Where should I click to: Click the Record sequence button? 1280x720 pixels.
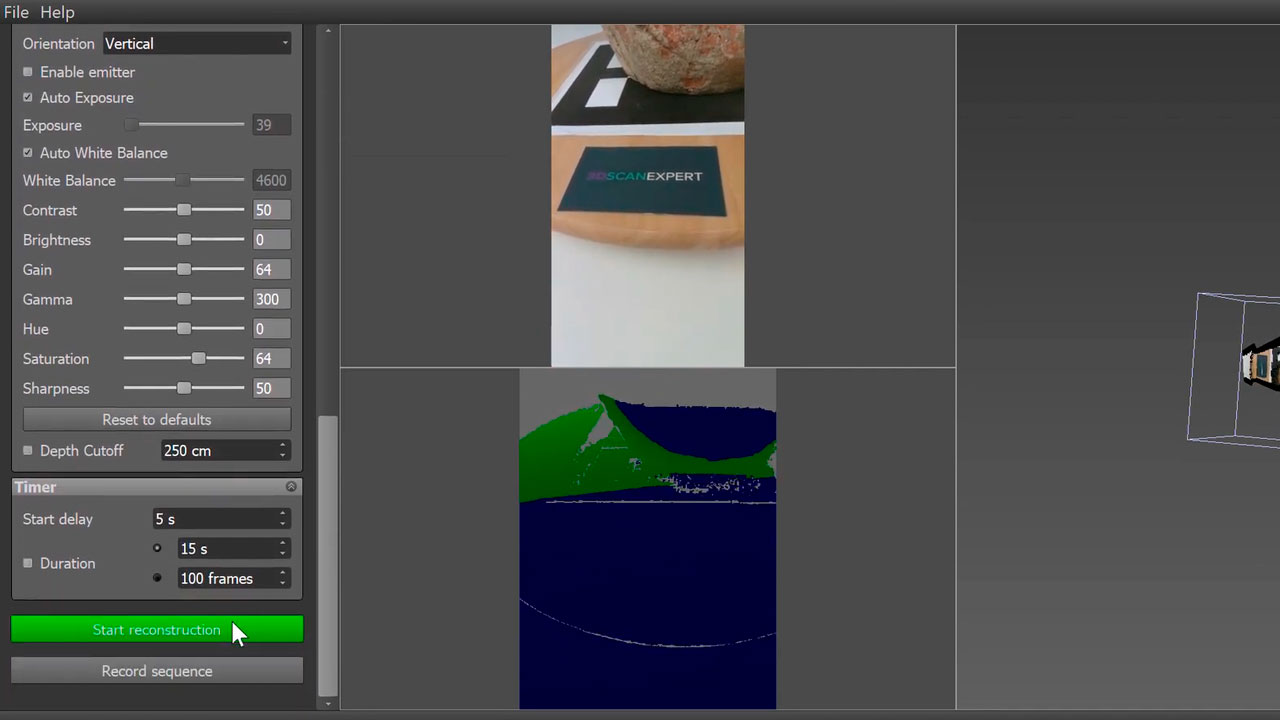click(x=157, y=671)
